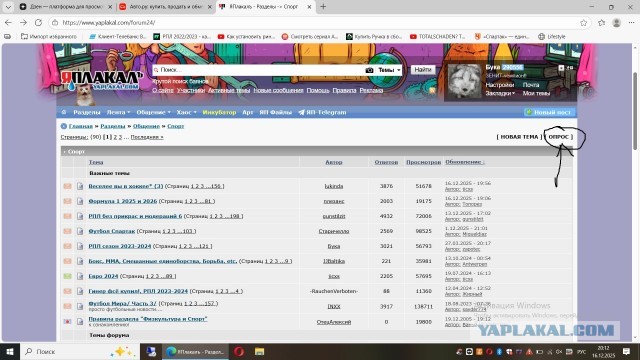The height and width of the screenshot is (360, 640).
Task: Add page to favorites with star icon
Action: tap(584, 23)
